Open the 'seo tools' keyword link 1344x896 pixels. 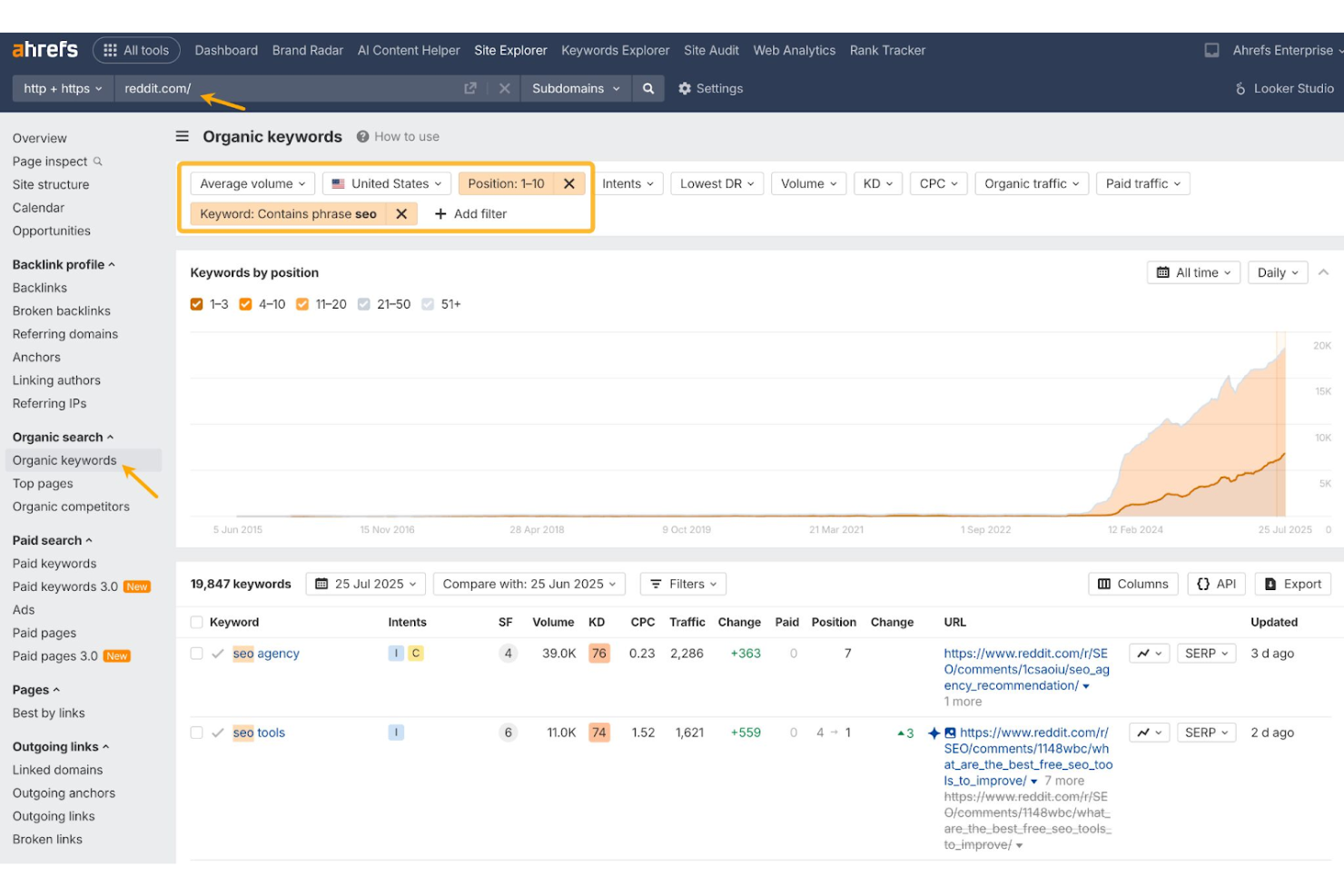tap(259, 733)
